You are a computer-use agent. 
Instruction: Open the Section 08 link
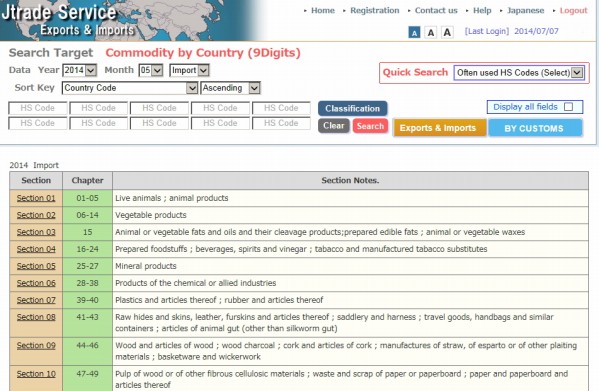click(36, 317)
